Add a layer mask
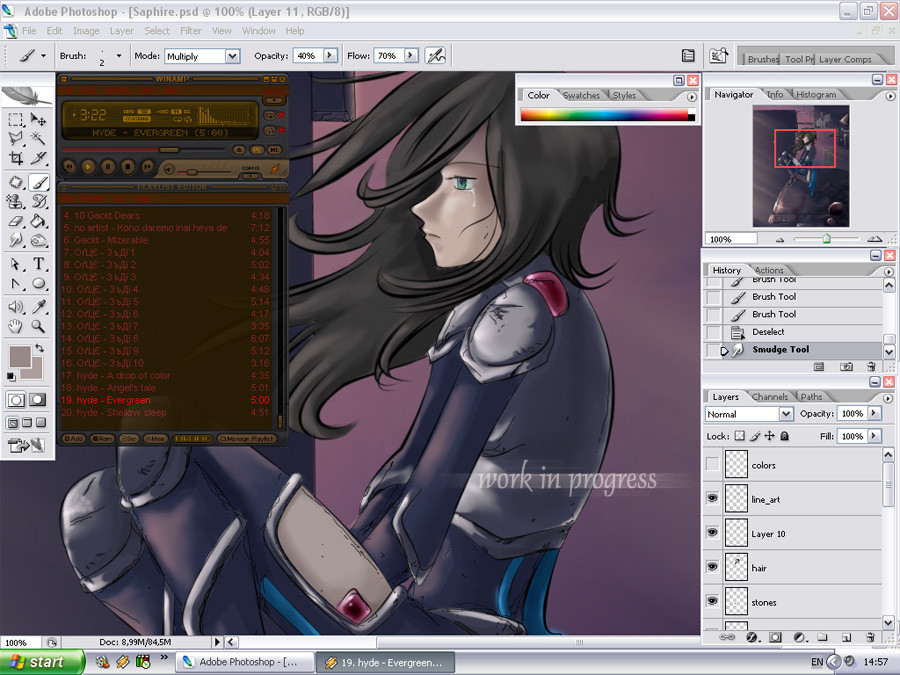Screen dimensions: 900x675 (775, 637)
